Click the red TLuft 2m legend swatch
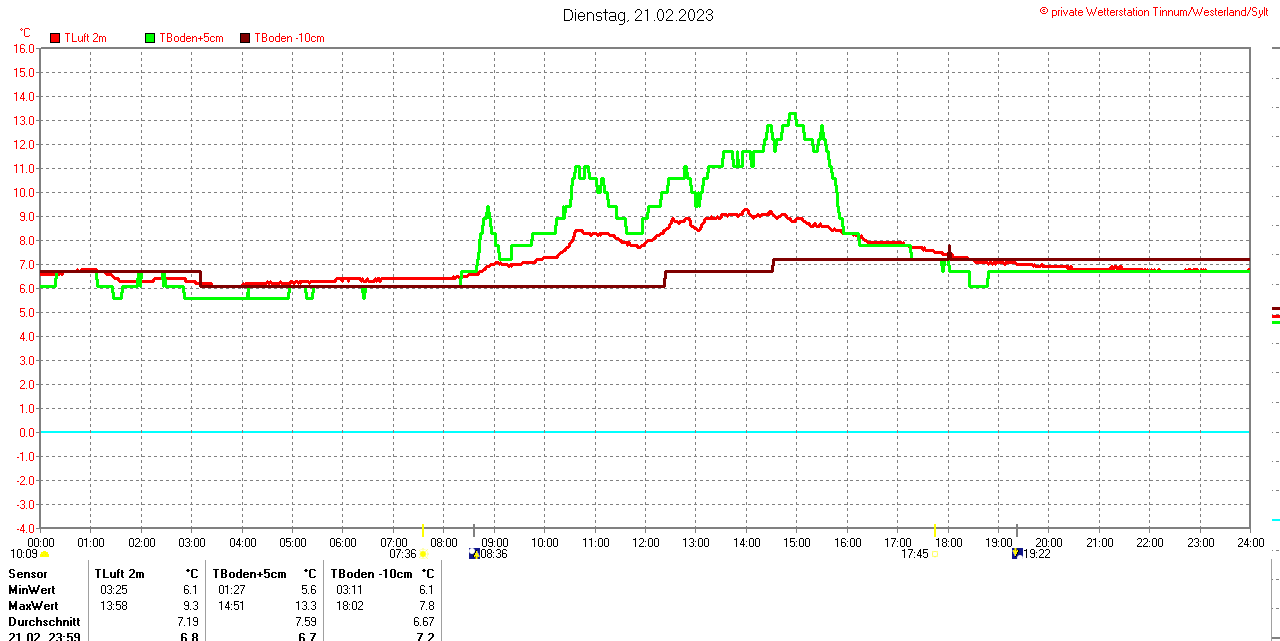1280x641 pixels. [x=55, y=38]
